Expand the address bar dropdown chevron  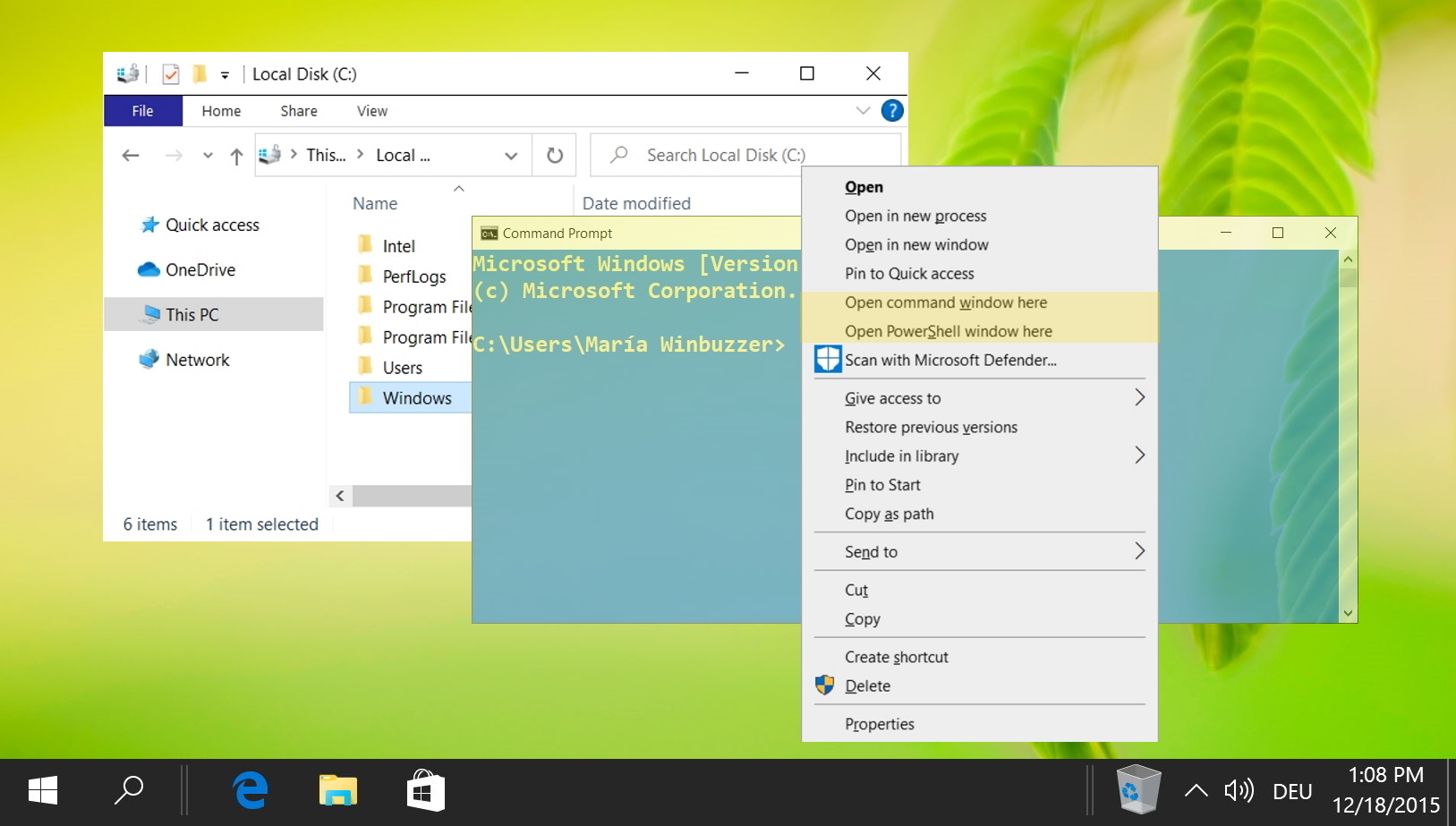pyautogui.click(x=511, y=155)
